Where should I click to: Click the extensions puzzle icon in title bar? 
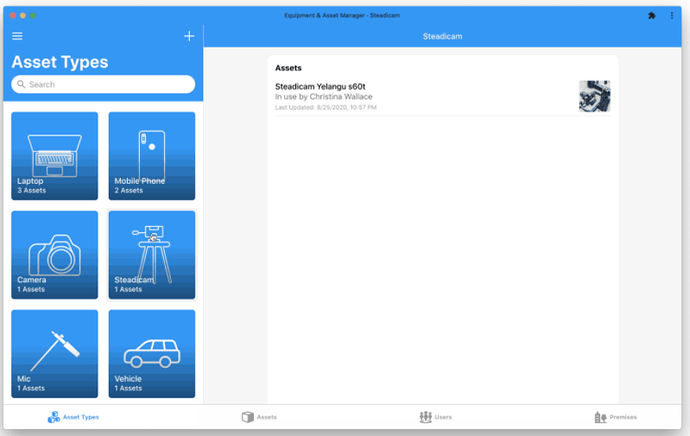click(652, 15)
